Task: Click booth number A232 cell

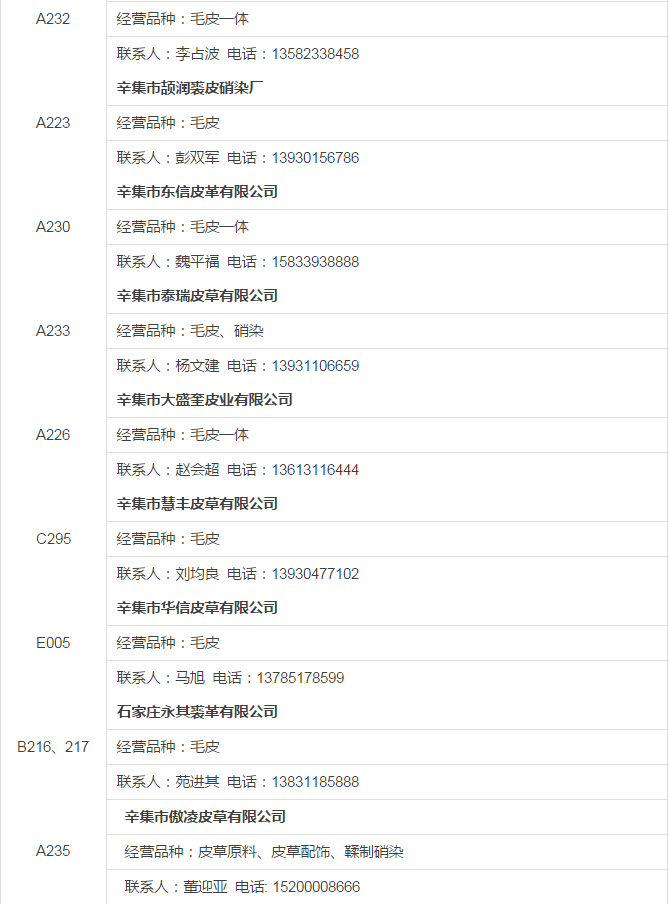Action: (x=53, y=19)
